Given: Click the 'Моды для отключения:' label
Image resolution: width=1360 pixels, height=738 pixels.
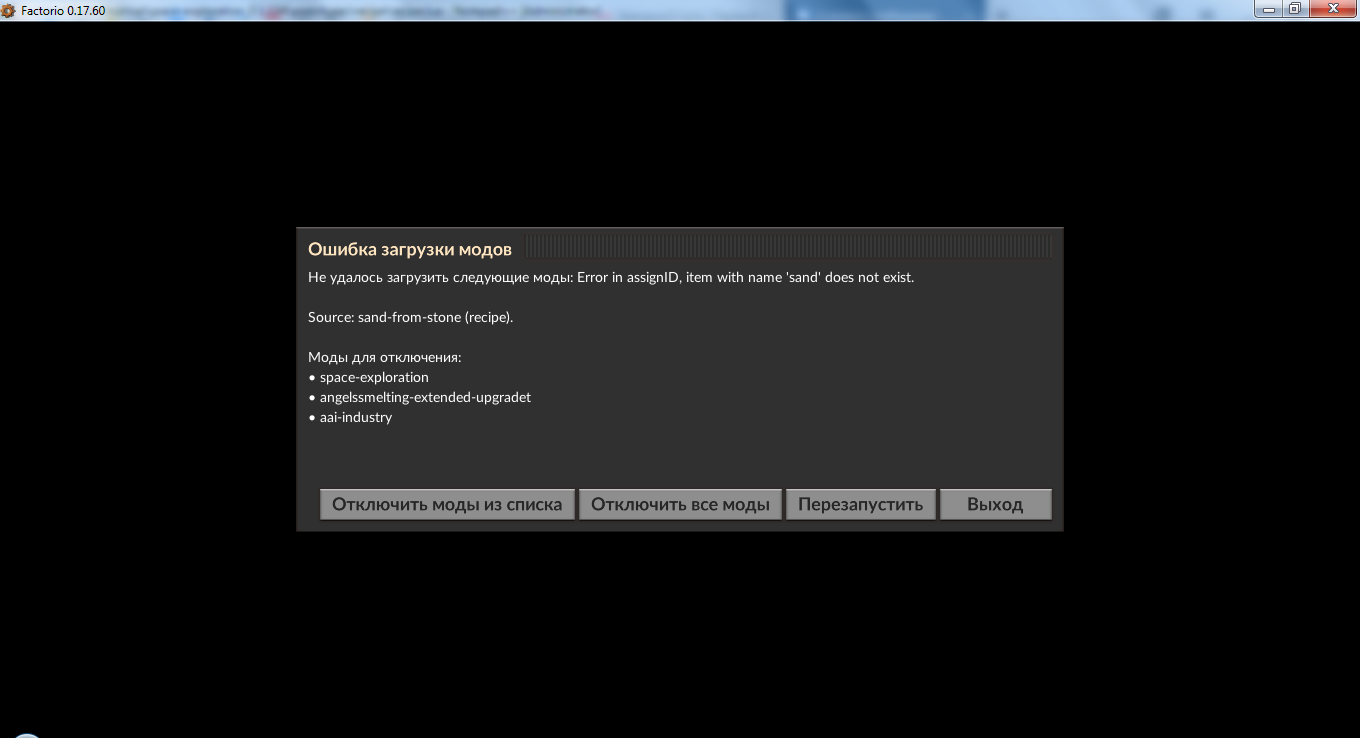Looking at the screenshot, I should pos(384,357).
